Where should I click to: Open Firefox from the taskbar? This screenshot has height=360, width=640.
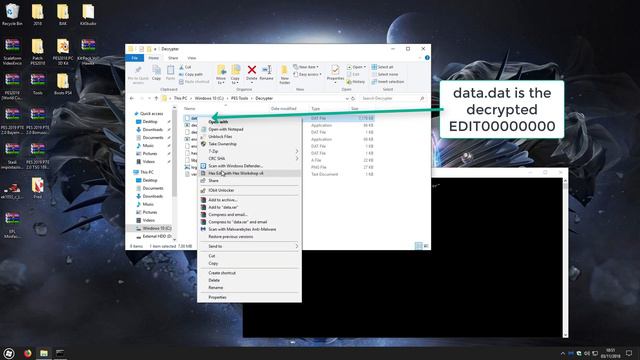[27, 353]
